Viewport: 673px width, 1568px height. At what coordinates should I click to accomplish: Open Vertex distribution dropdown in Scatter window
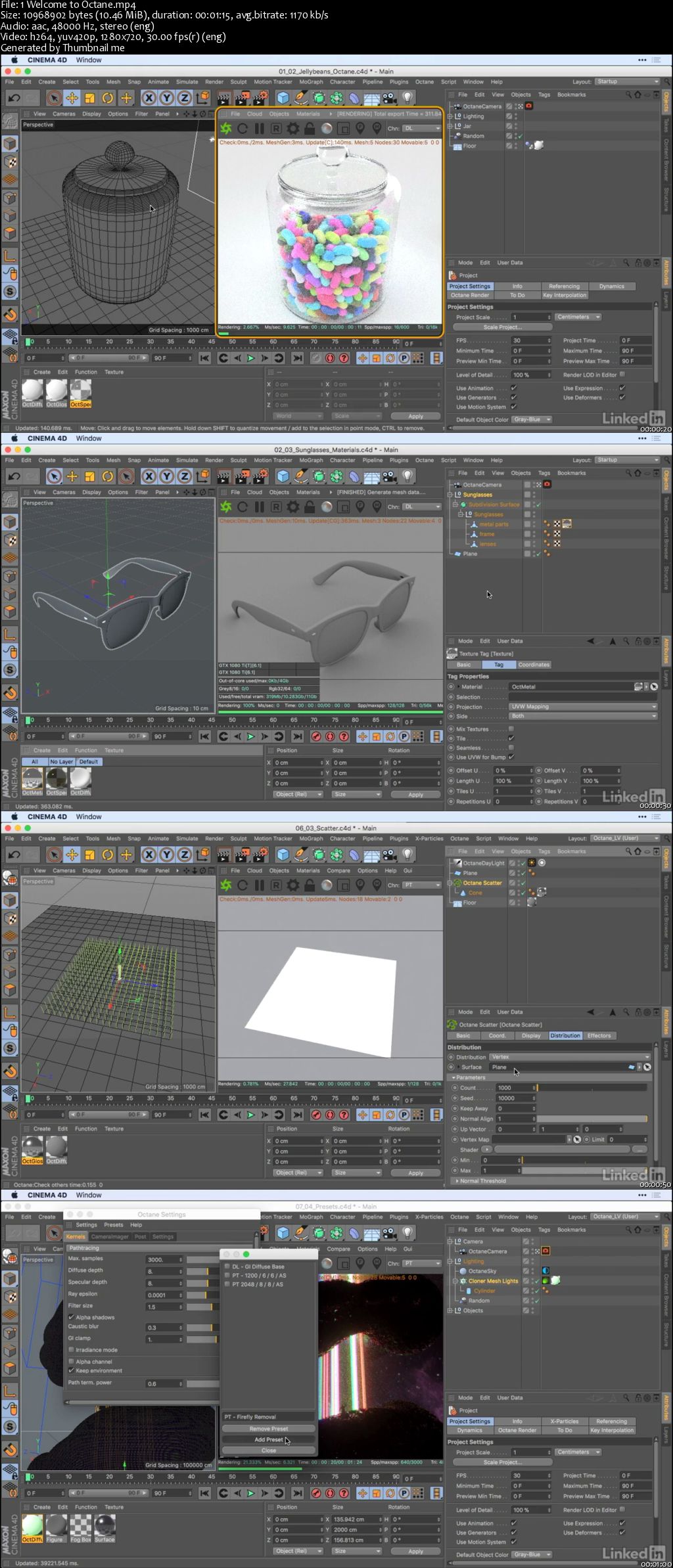[x=570, y=1057]
